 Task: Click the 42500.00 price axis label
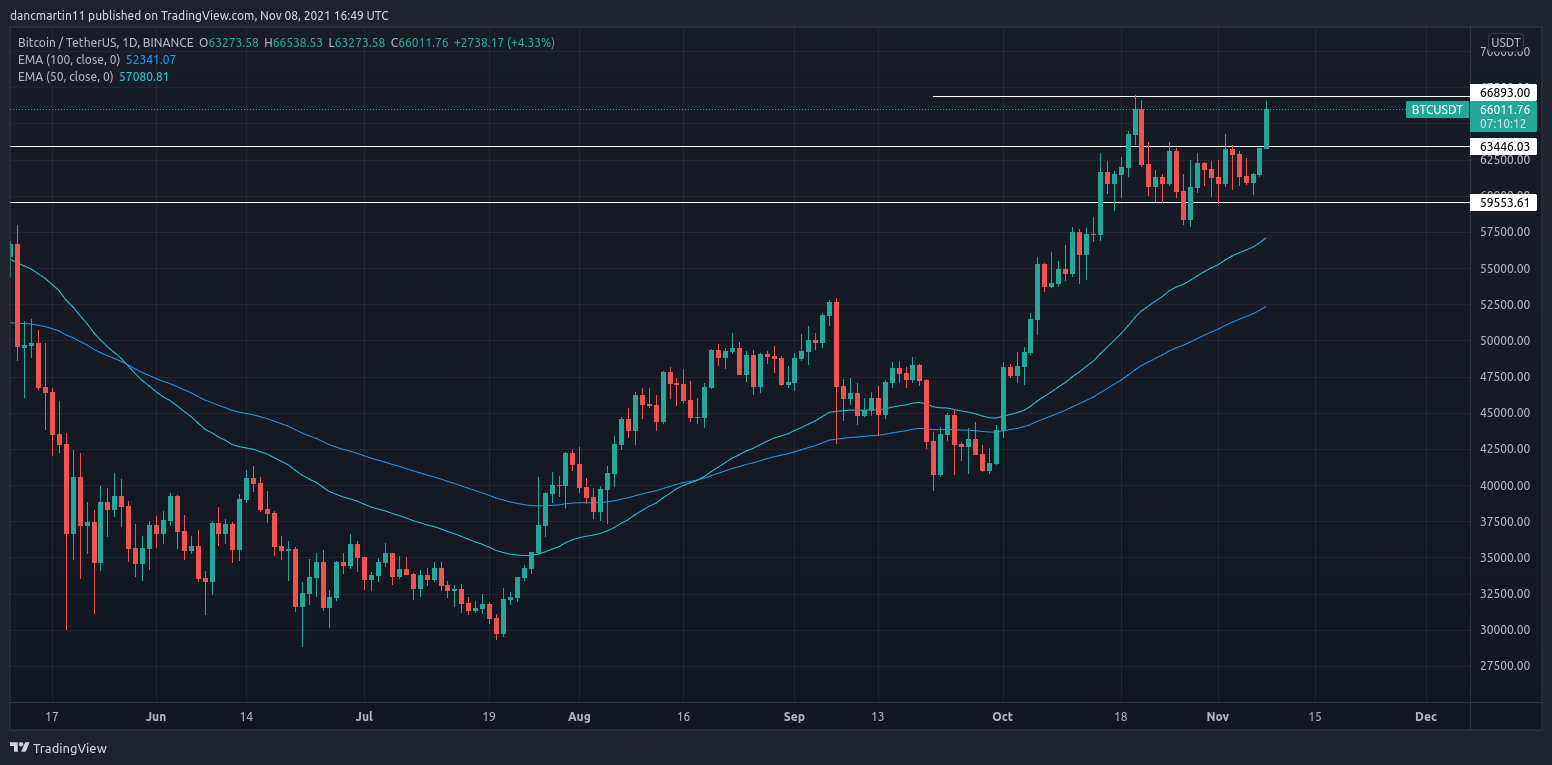(1505, 449)
